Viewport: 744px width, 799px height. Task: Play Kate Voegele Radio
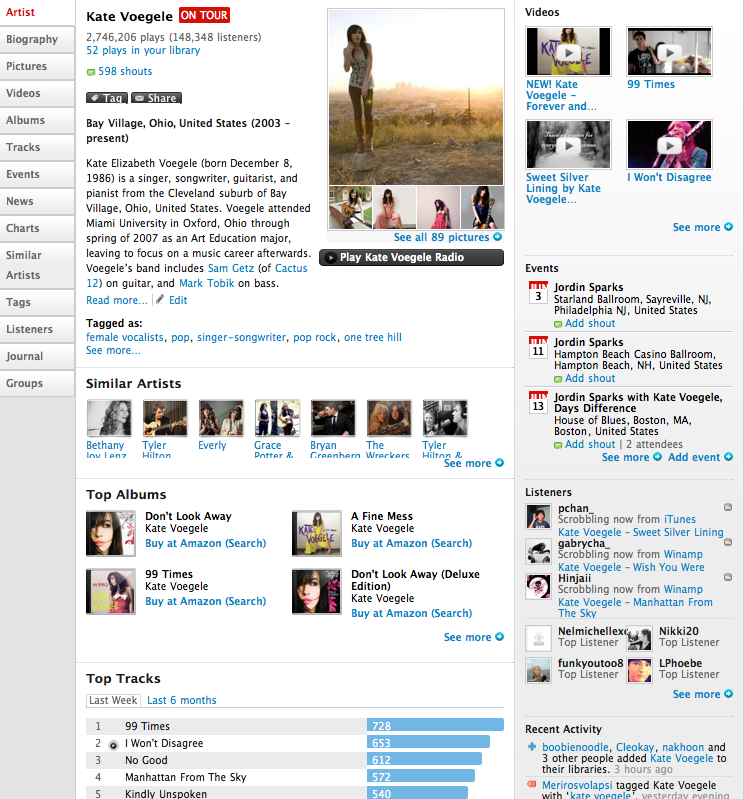click(411, 257)
